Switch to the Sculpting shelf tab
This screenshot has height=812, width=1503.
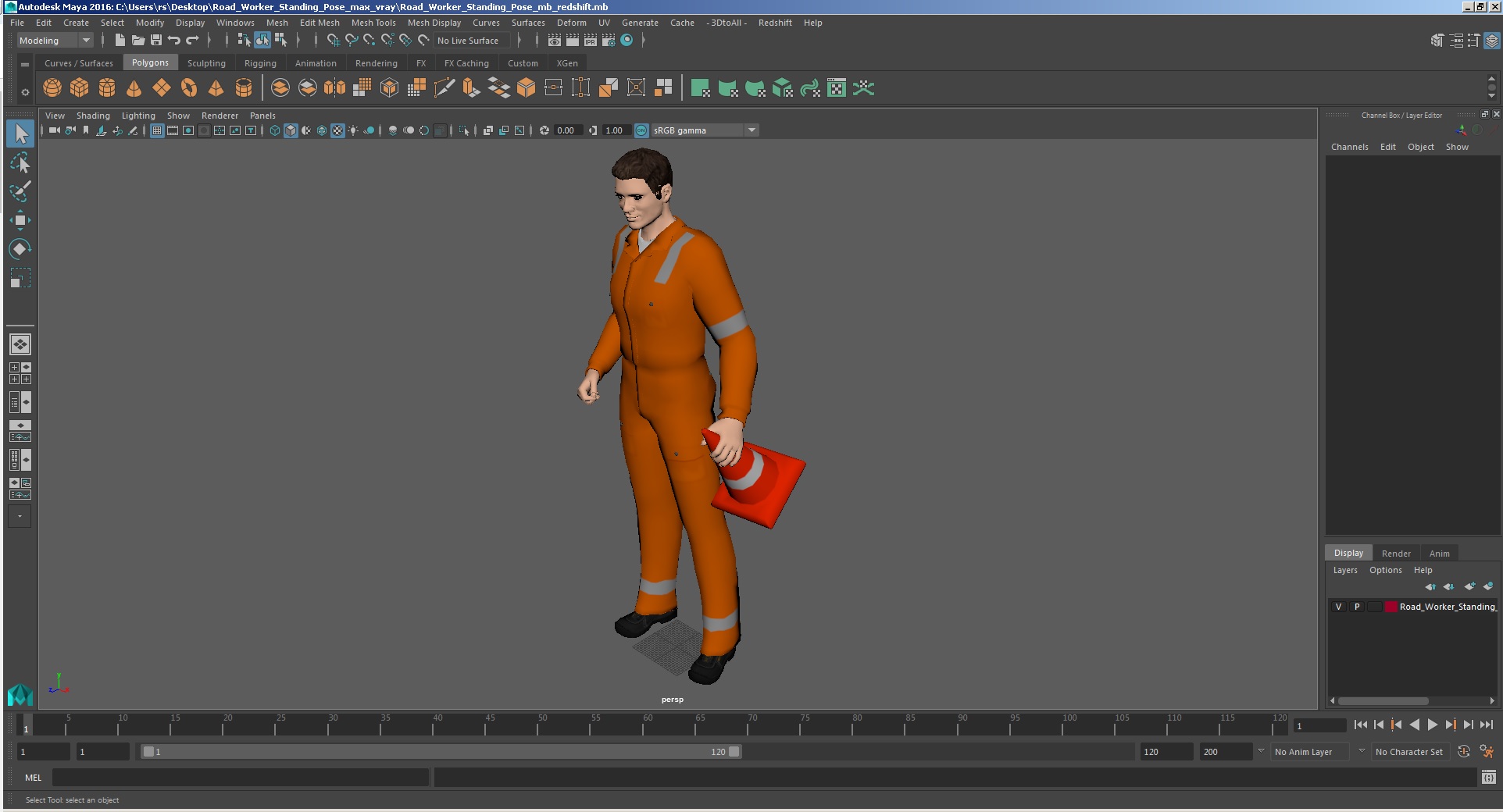click(206, 63)
